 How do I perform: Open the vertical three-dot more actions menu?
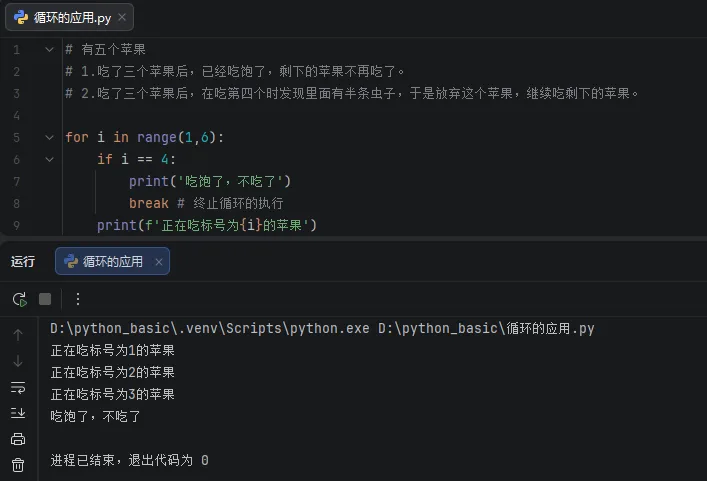78,299
